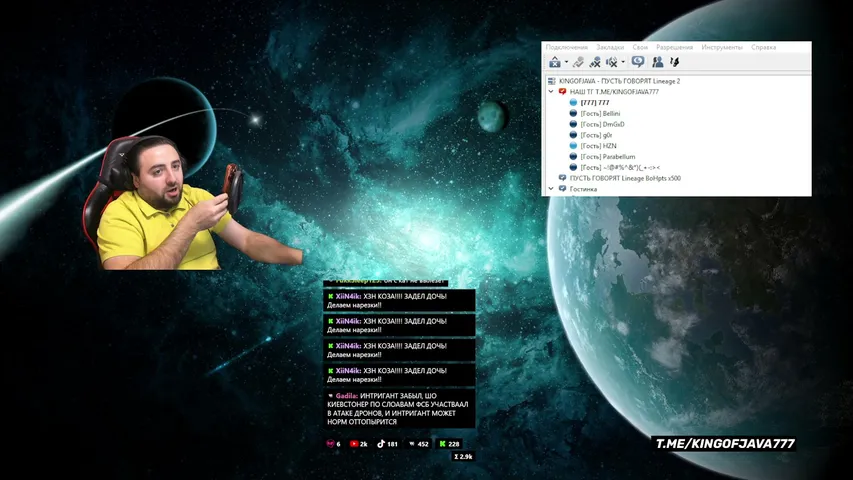
Task: Open the Закладки menu
Action: (610, 47)
